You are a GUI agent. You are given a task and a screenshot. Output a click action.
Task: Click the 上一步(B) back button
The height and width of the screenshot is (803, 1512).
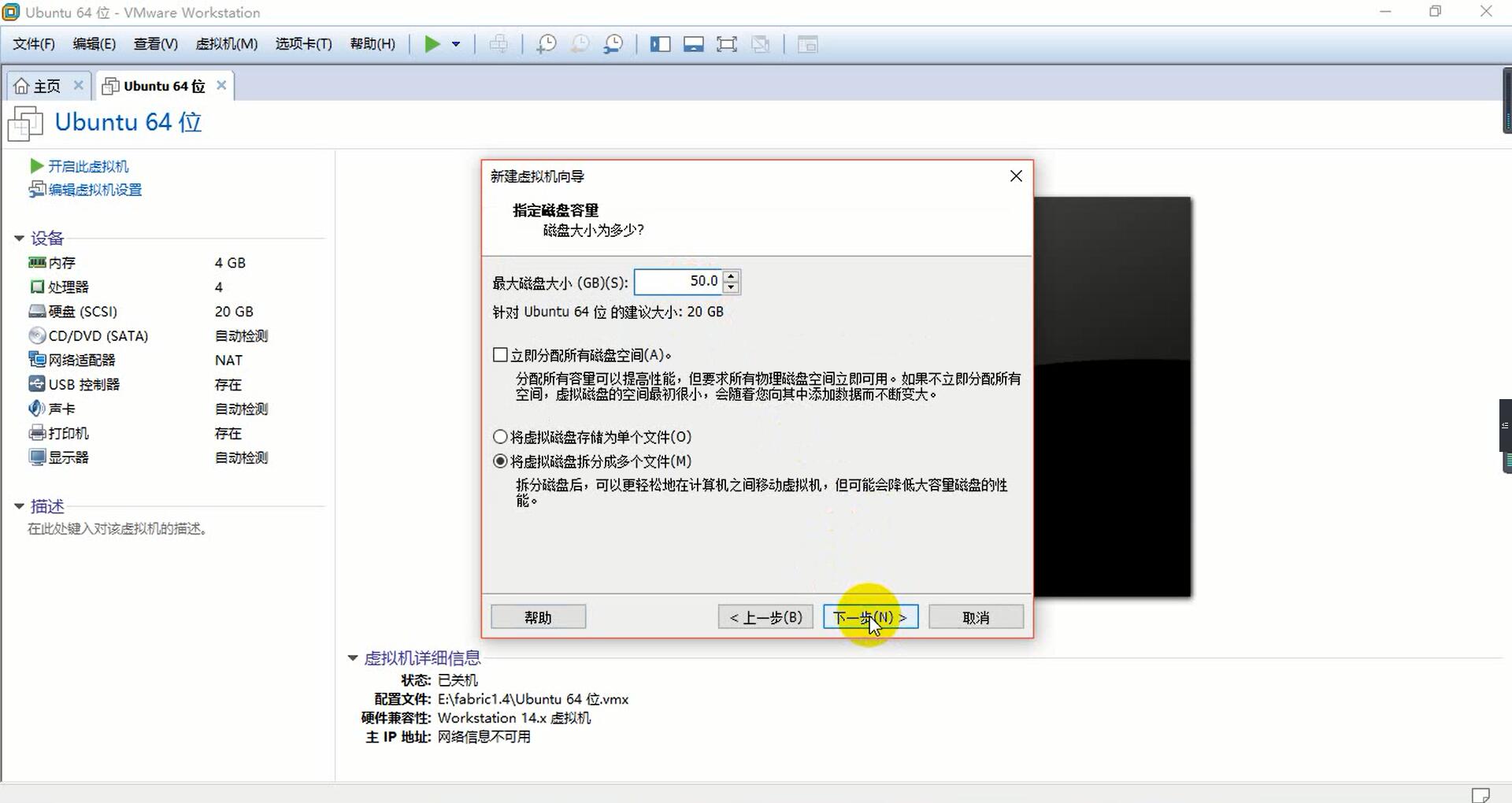tap(765, 617)
